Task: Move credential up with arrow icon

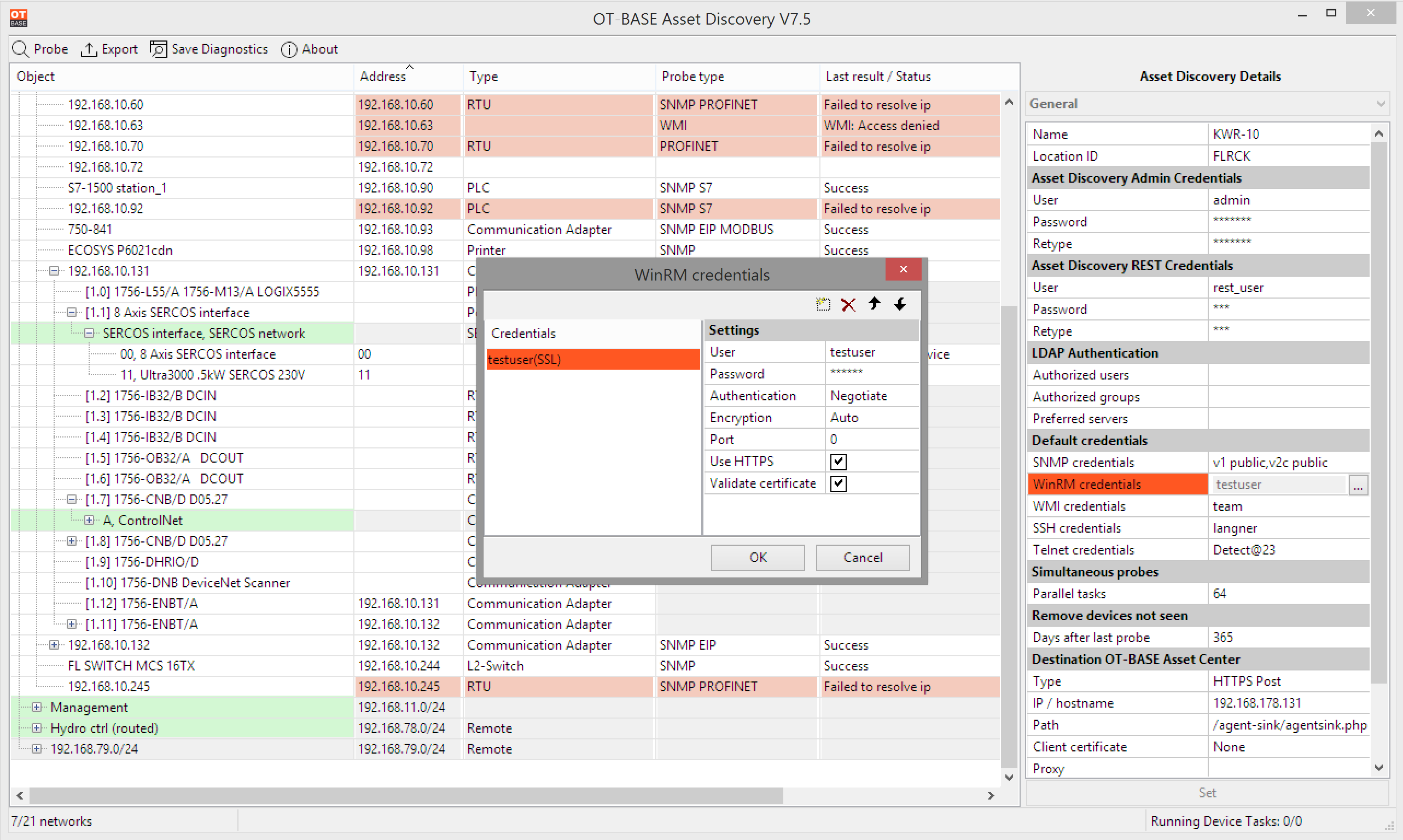Action: (874, 304)
